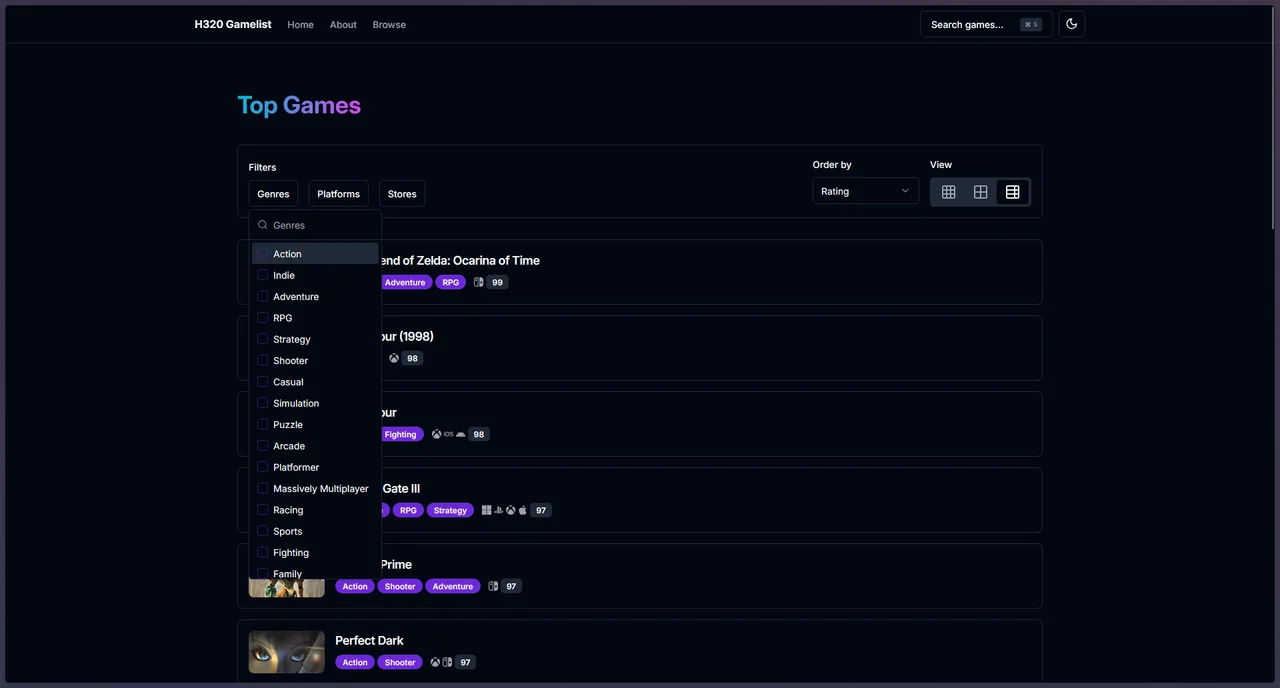The width and height of the screenshot is (1280, 688).
Task: Switch to the compact grid view icon
Action: [x=949, y=192]
